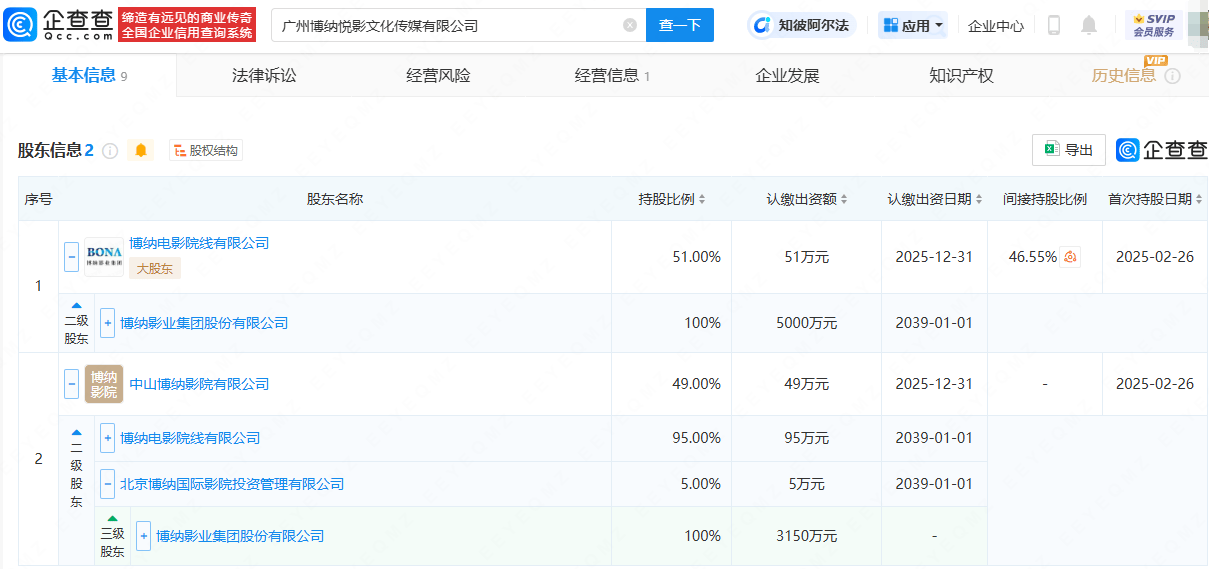Open the 知彼阿尔法 assistant

click(802, 25)
